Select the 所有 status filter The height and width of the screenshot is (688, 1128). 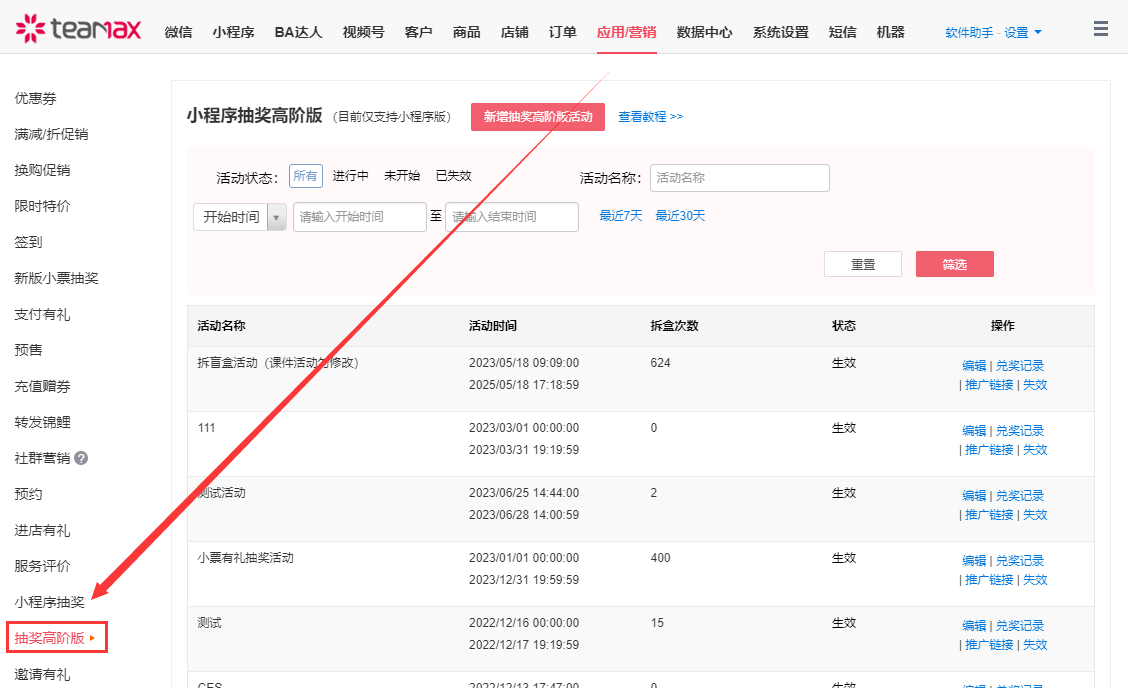(306, 176)
